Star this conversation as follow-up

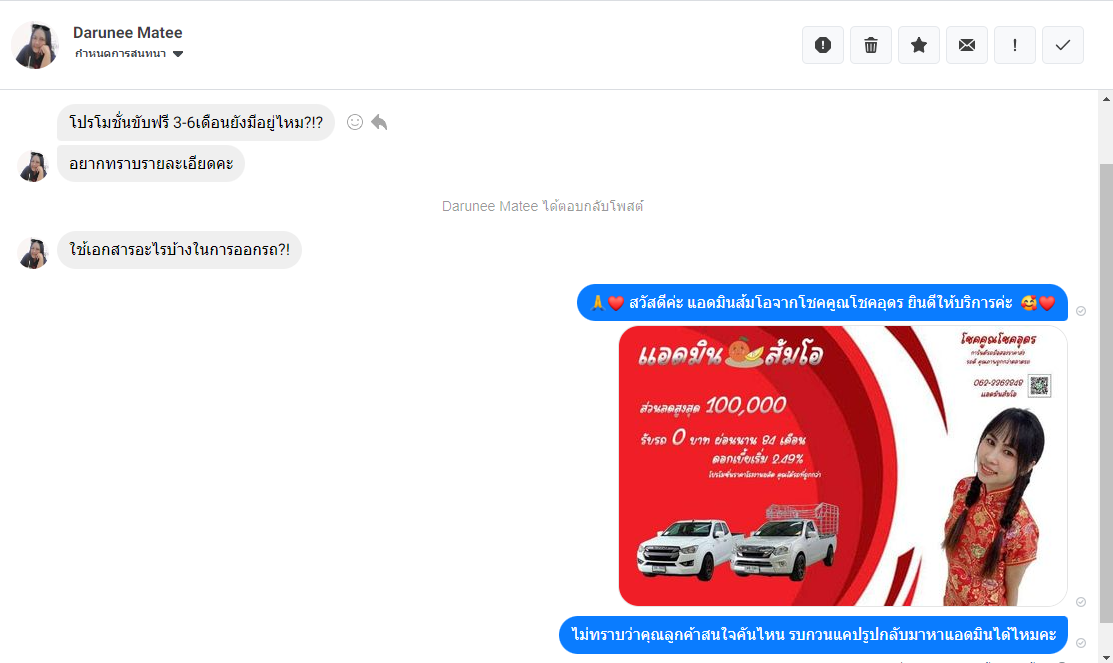coord(919,45)
